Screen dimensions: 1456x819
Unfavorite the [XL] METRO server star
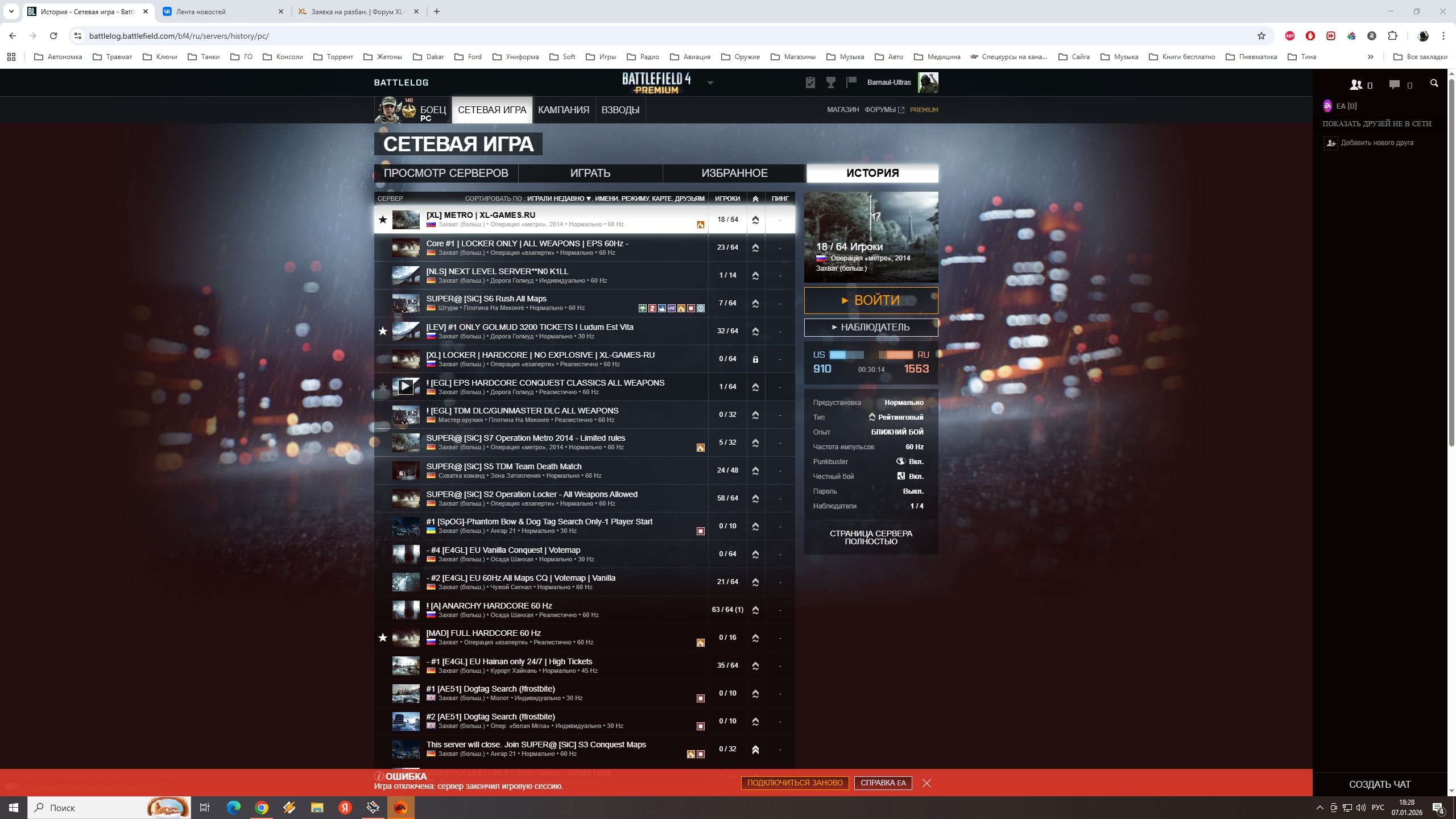[x=383, y=220]
